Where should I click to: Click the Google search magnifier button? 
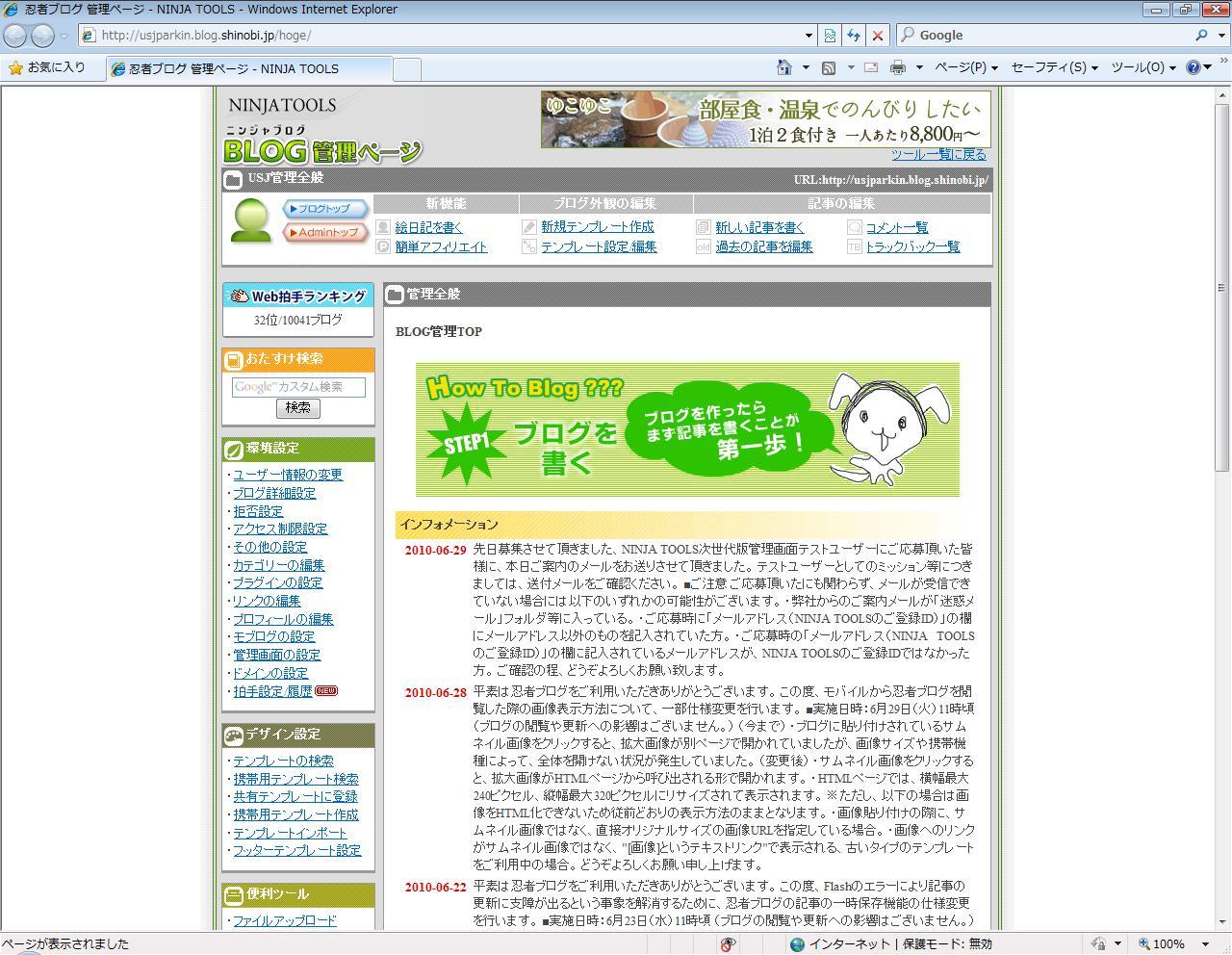tap(1201, 36)
